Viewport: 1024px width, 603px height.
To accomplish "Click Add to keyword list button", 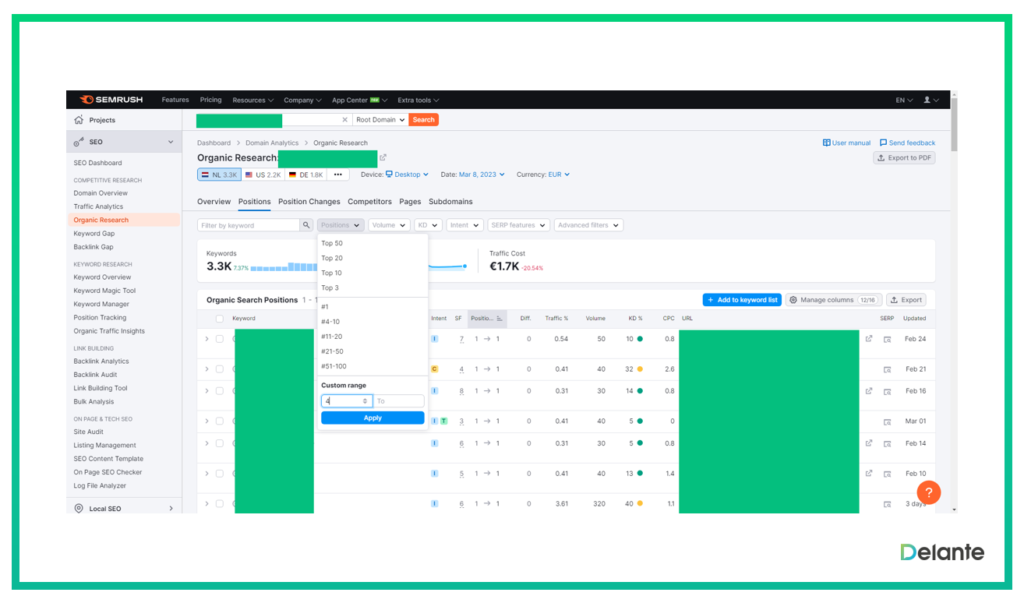I will point(742,300).
